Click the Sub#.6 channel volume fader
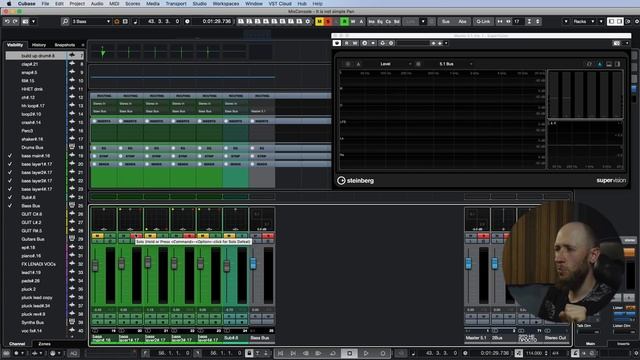 click(227, 266)
